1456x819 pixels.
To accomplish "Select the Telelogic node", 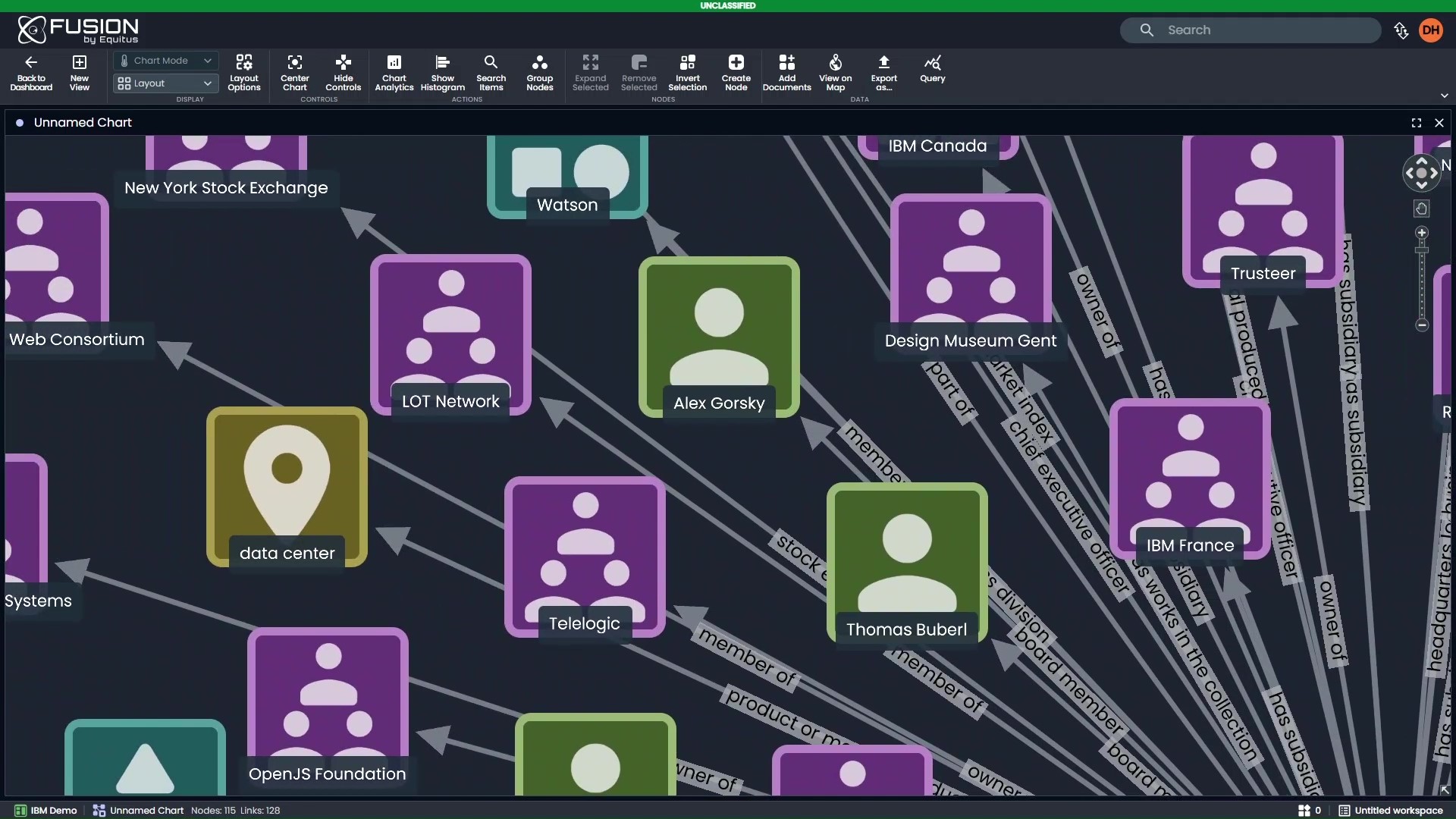I will [x=585, y=557].
